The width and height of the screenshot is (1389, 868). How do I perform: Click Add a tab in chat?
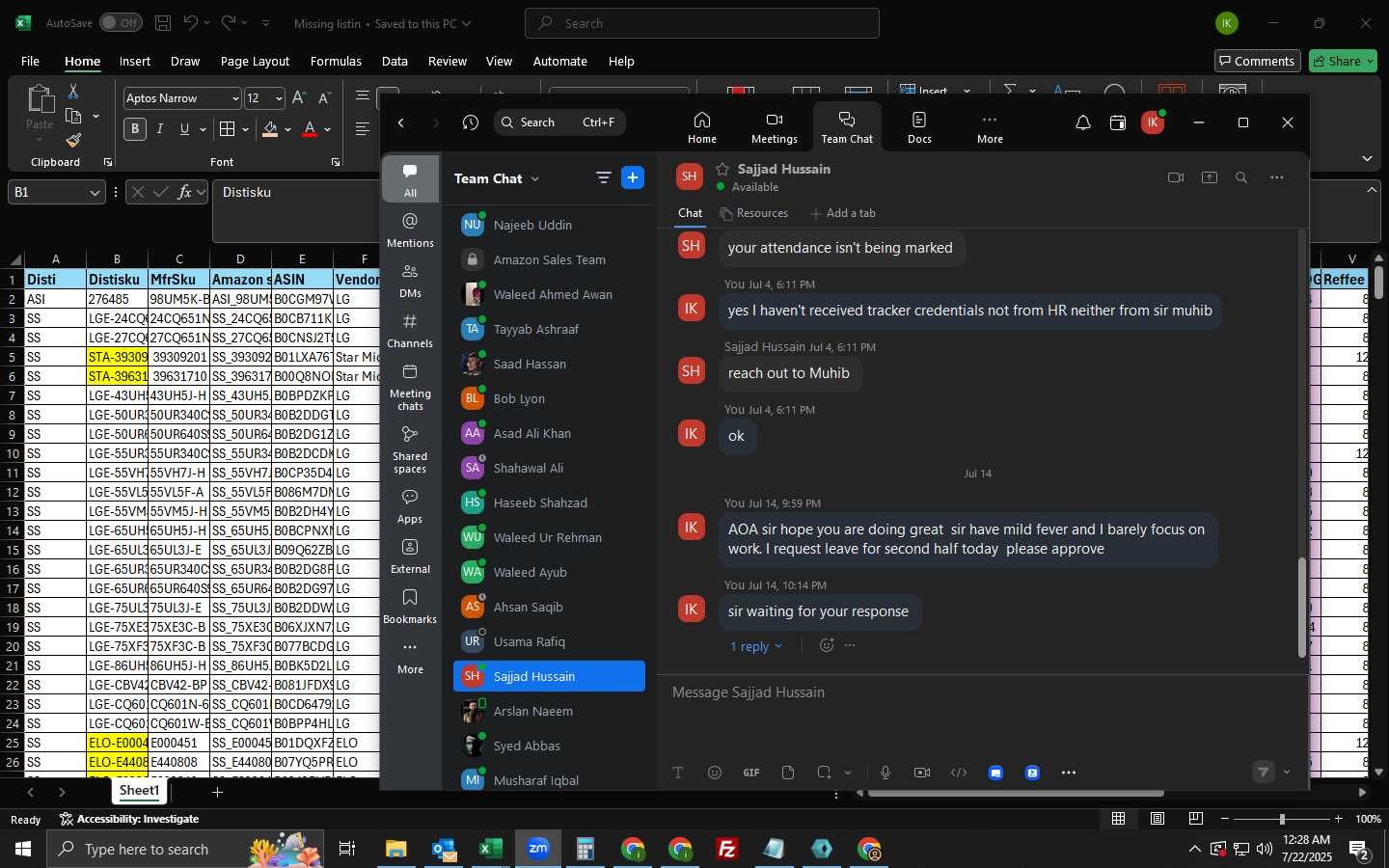[x=843, y=213]
